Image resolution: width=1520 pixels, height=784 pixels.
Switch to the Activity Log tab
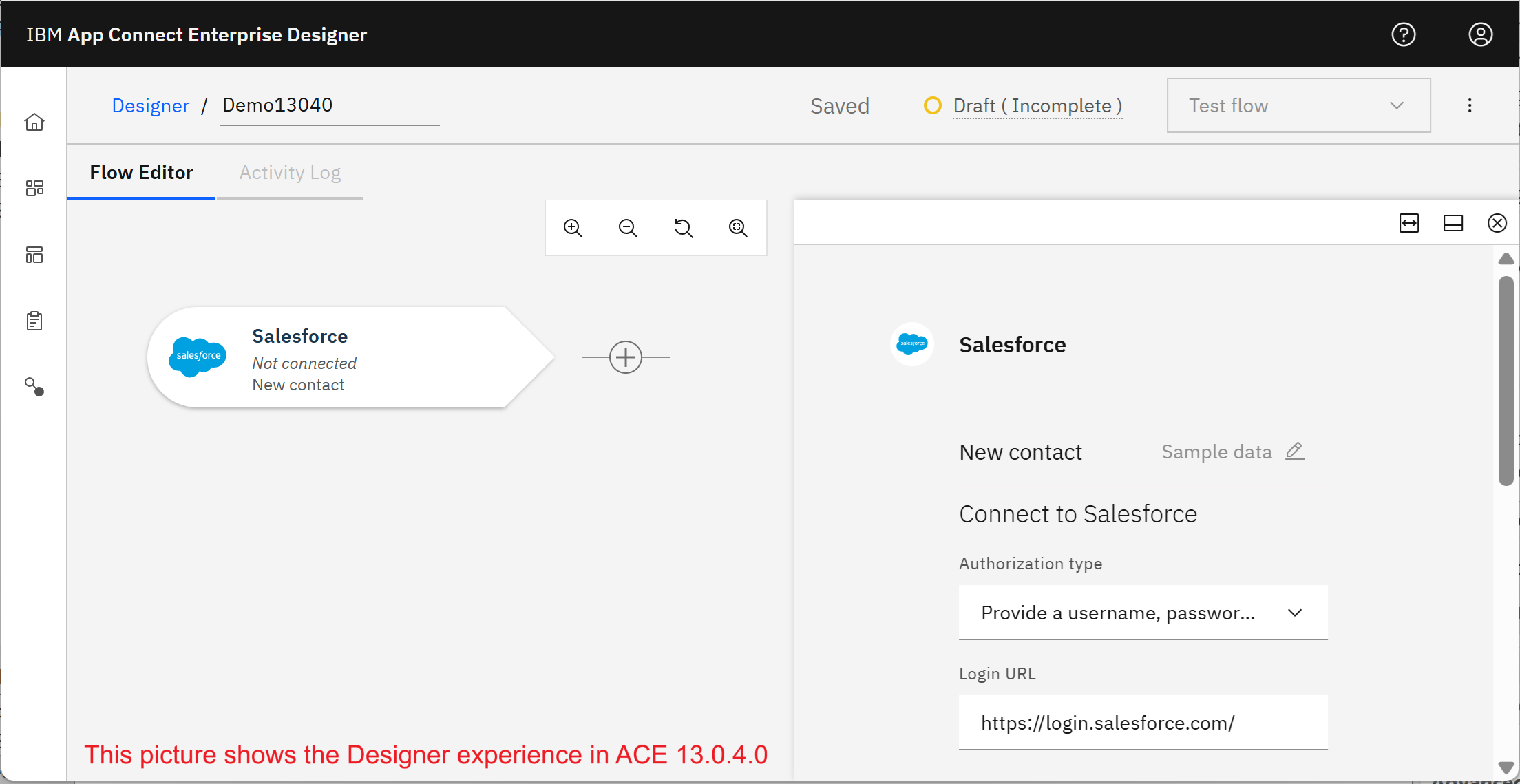(x=290, y=173)
